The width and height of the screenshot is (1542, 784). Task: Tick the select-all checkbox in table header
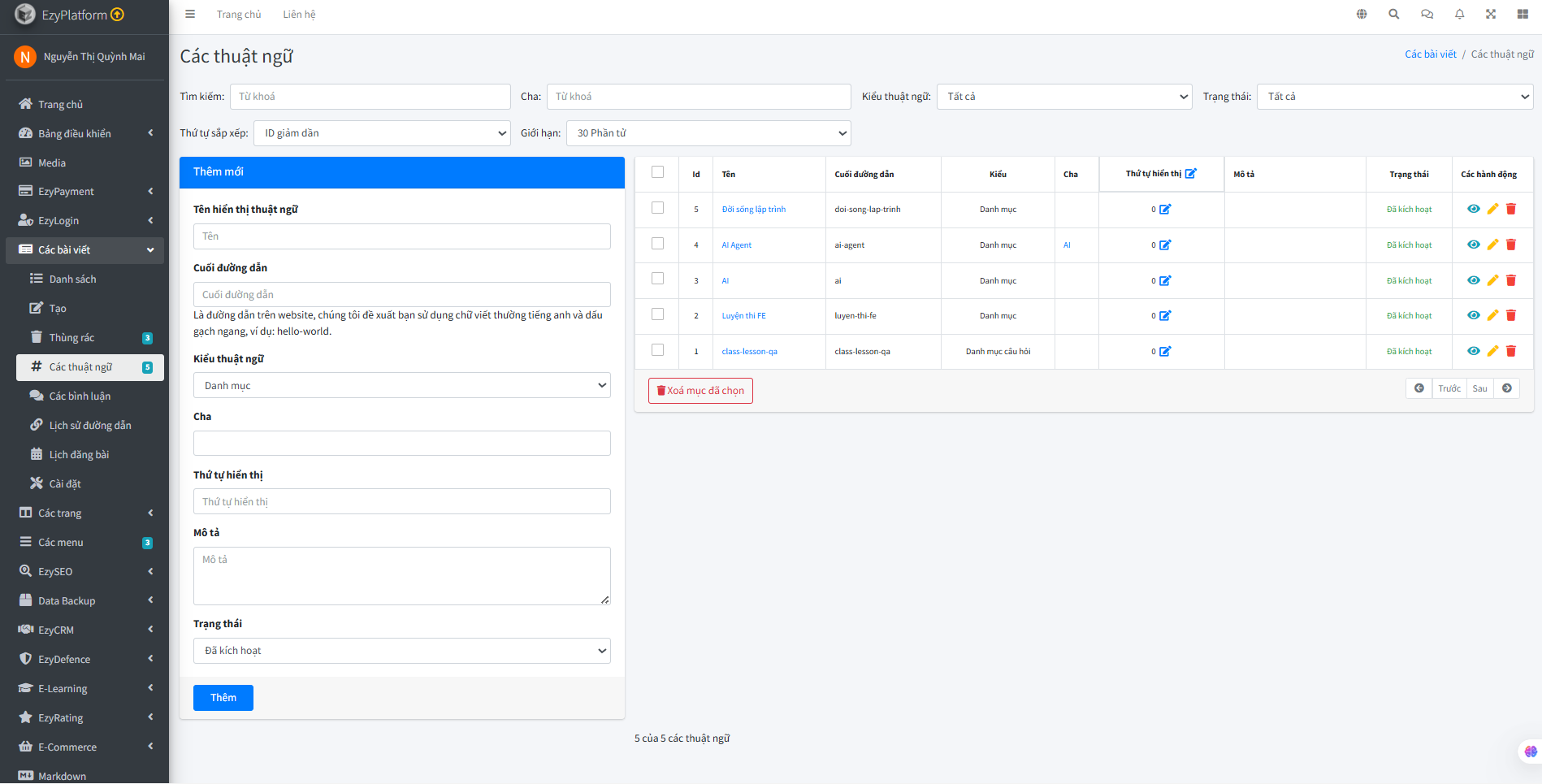point(657,172)
